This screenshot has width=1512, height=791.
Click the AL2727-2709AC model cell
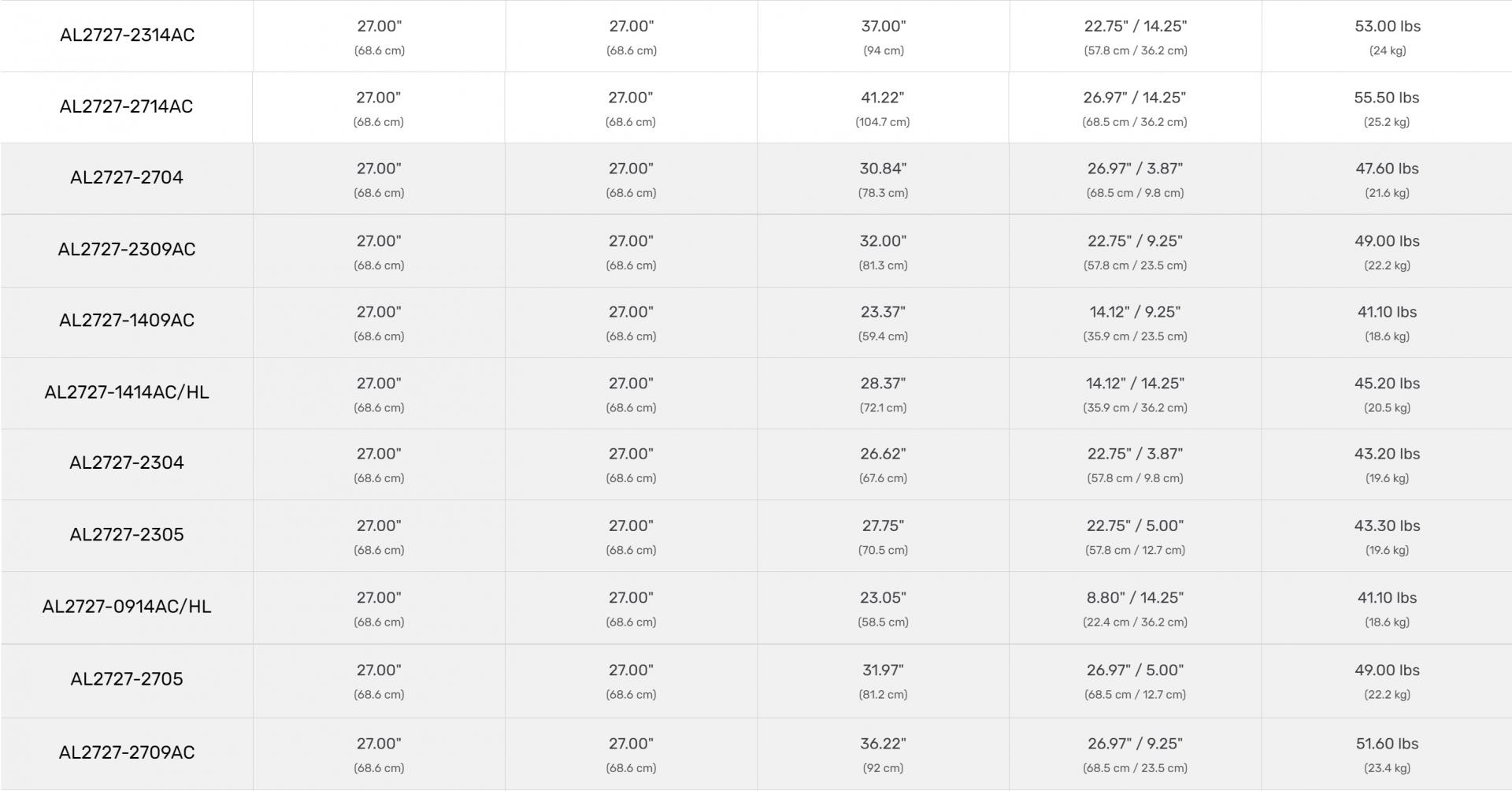pos(126,752)
